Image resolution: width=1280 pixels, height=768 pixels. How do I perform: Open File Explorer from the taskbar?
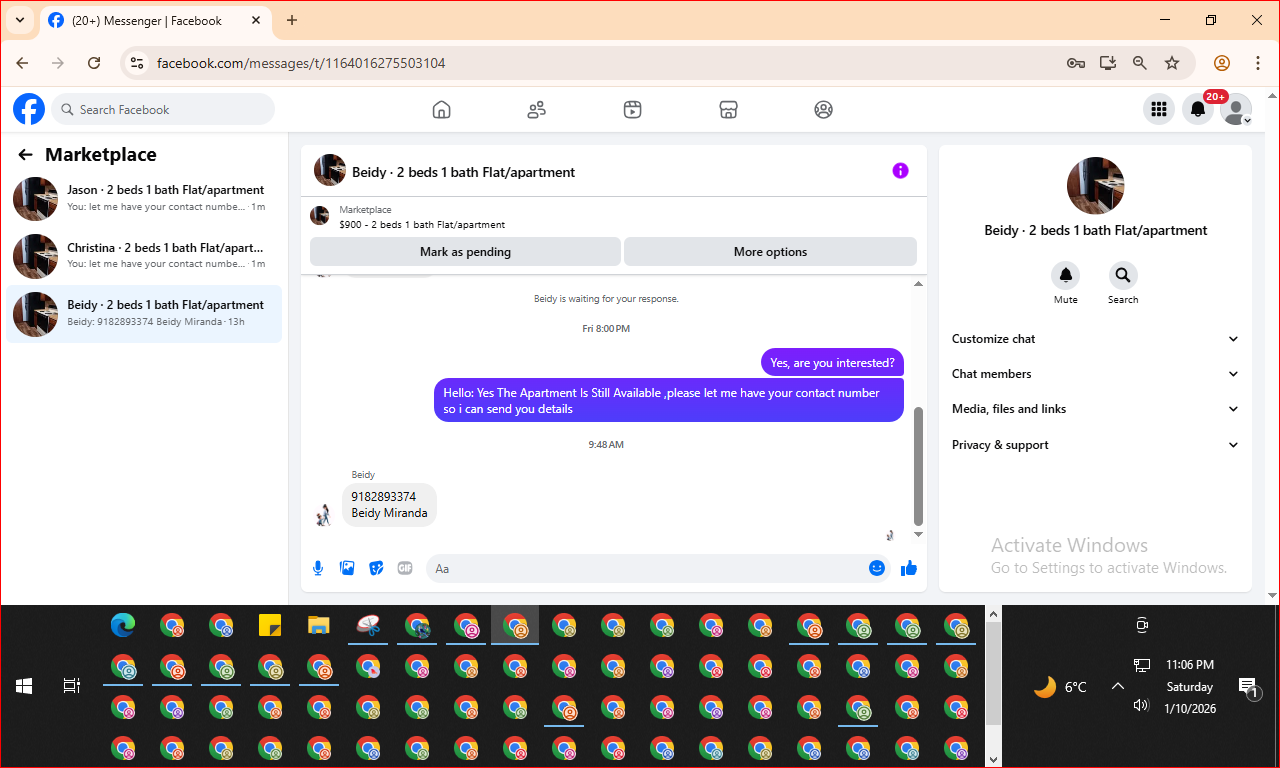coord(319,626)
